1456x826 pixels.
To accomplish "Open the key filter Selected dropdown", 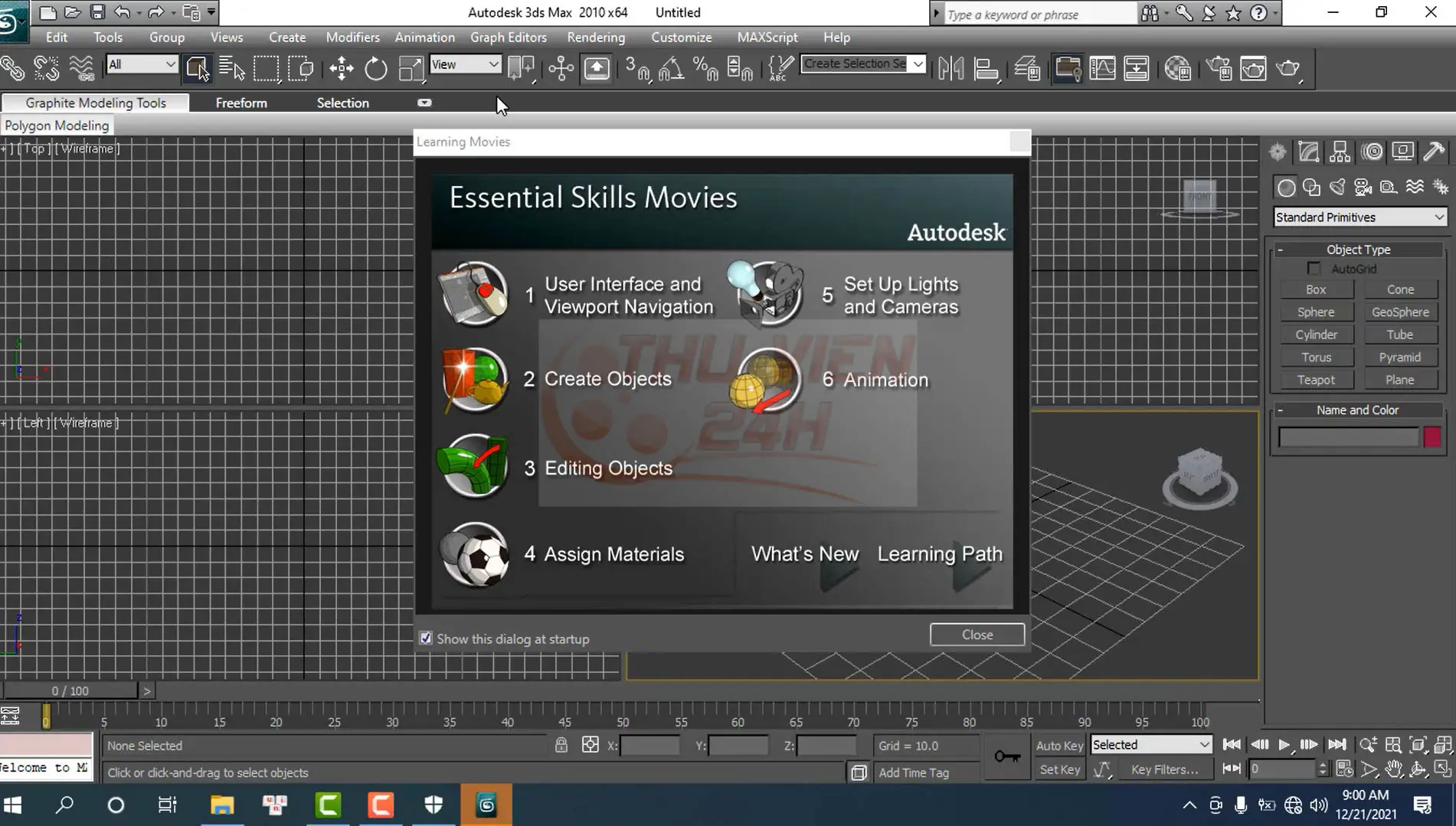I will 1151,745.
